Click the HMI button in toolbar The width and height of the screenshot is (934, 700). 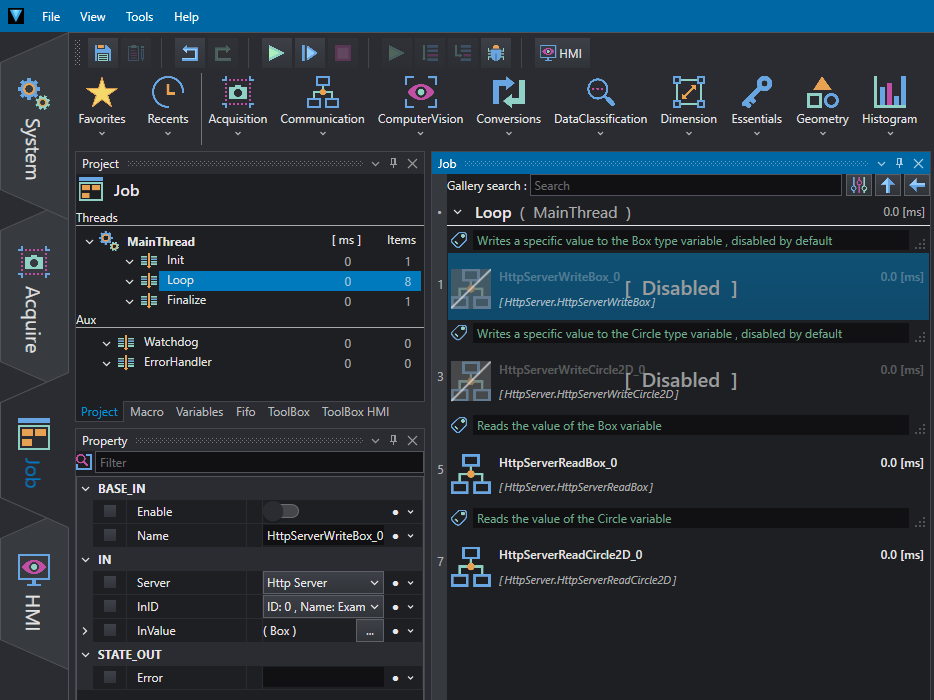(562, 54)
